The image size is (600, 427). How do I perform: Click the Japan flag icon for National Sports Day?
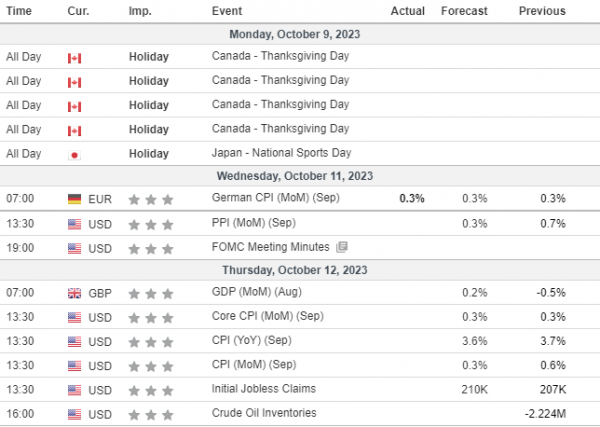point(74,155)
